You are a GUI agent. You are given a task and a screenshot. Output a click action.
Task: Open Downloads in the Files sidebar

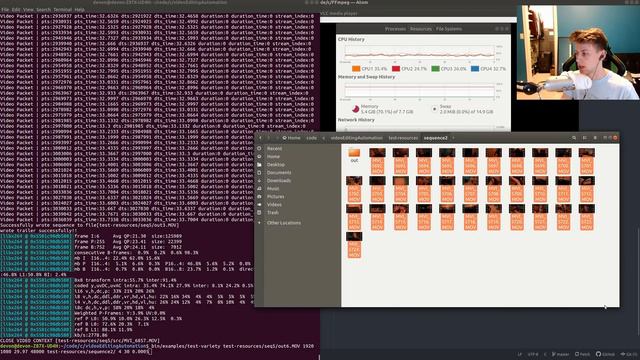[279, 180]
